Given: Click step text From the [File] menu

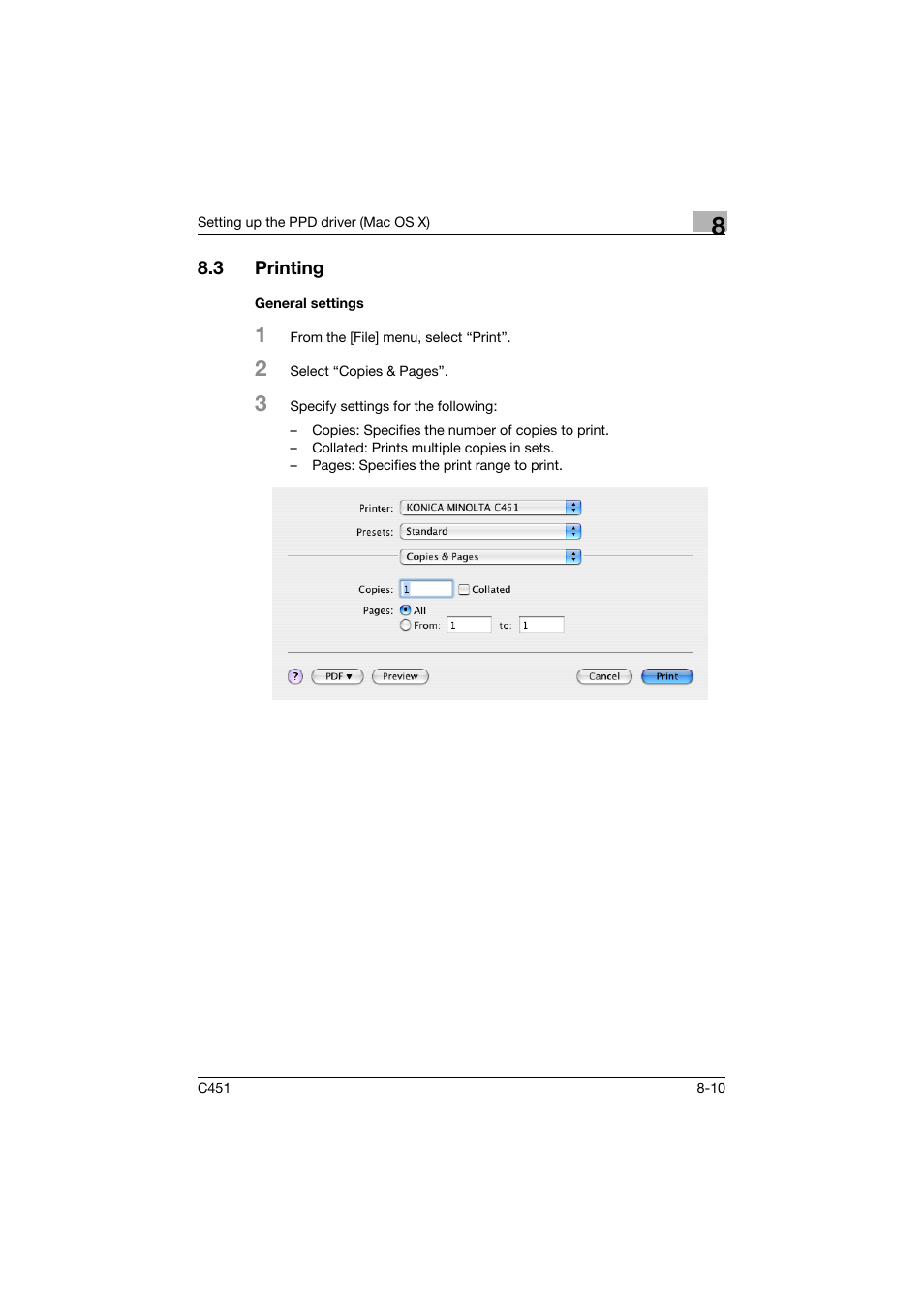Looking at the screenshot, I should click(400, 337).
